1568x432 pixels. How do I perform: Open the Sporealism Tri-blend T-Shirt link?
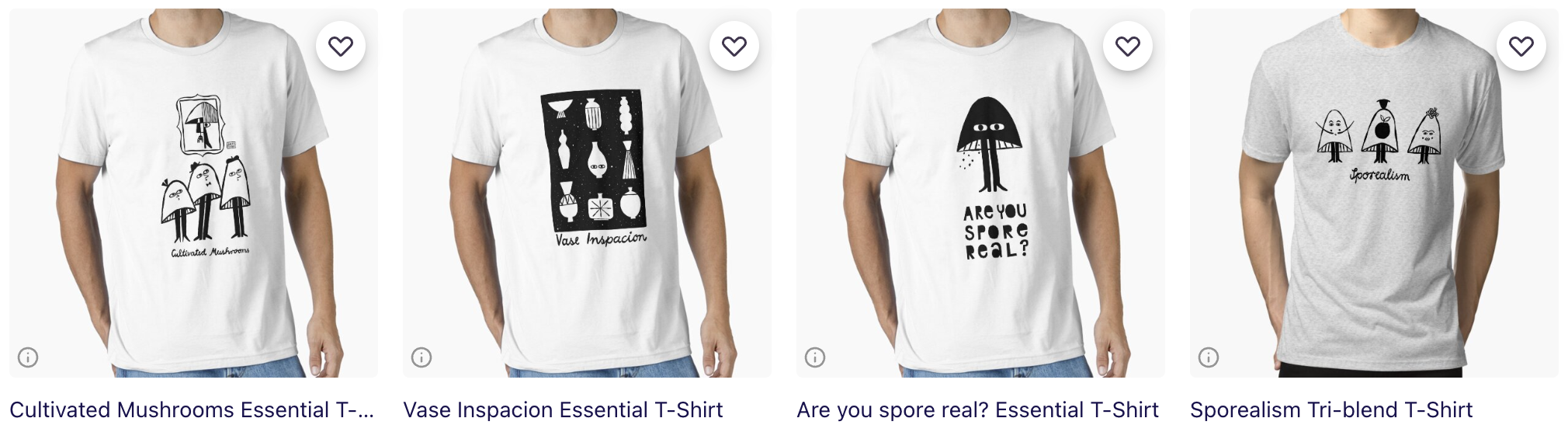click(x=1331, y=409)
